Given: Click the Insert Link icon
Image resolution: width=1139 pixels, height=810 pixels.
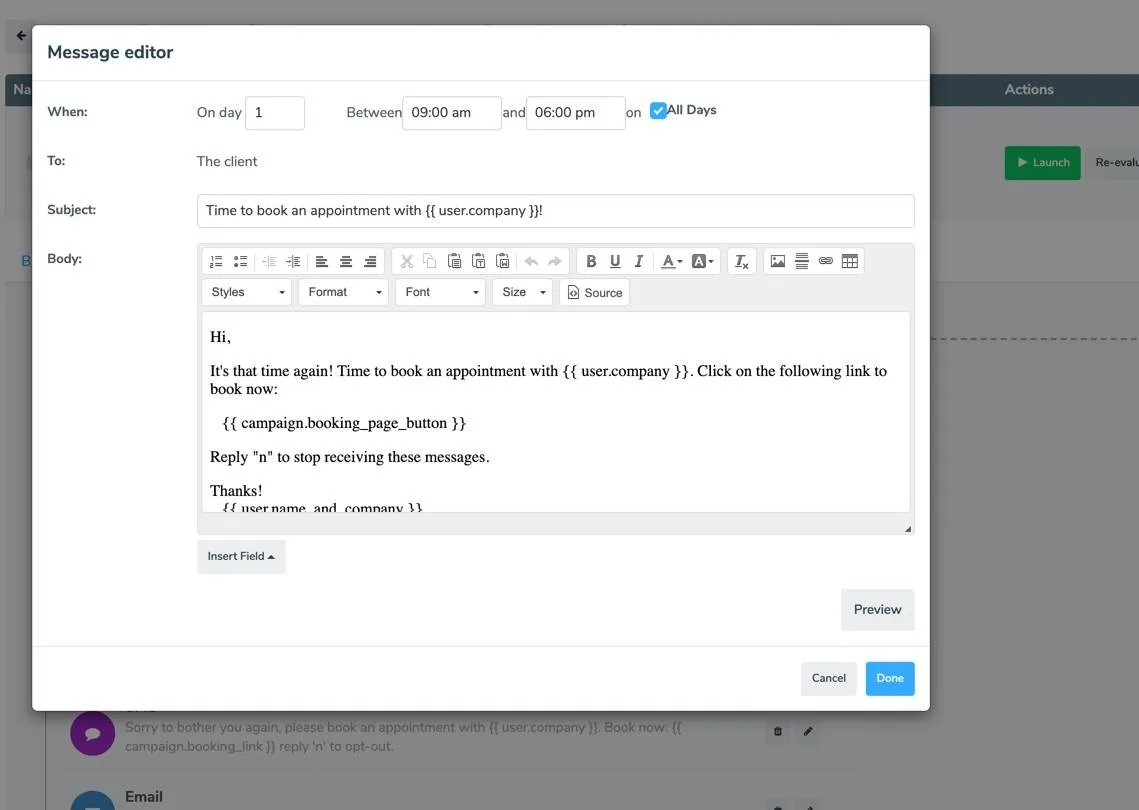Looking at the screenshot, I should (826, 260).
